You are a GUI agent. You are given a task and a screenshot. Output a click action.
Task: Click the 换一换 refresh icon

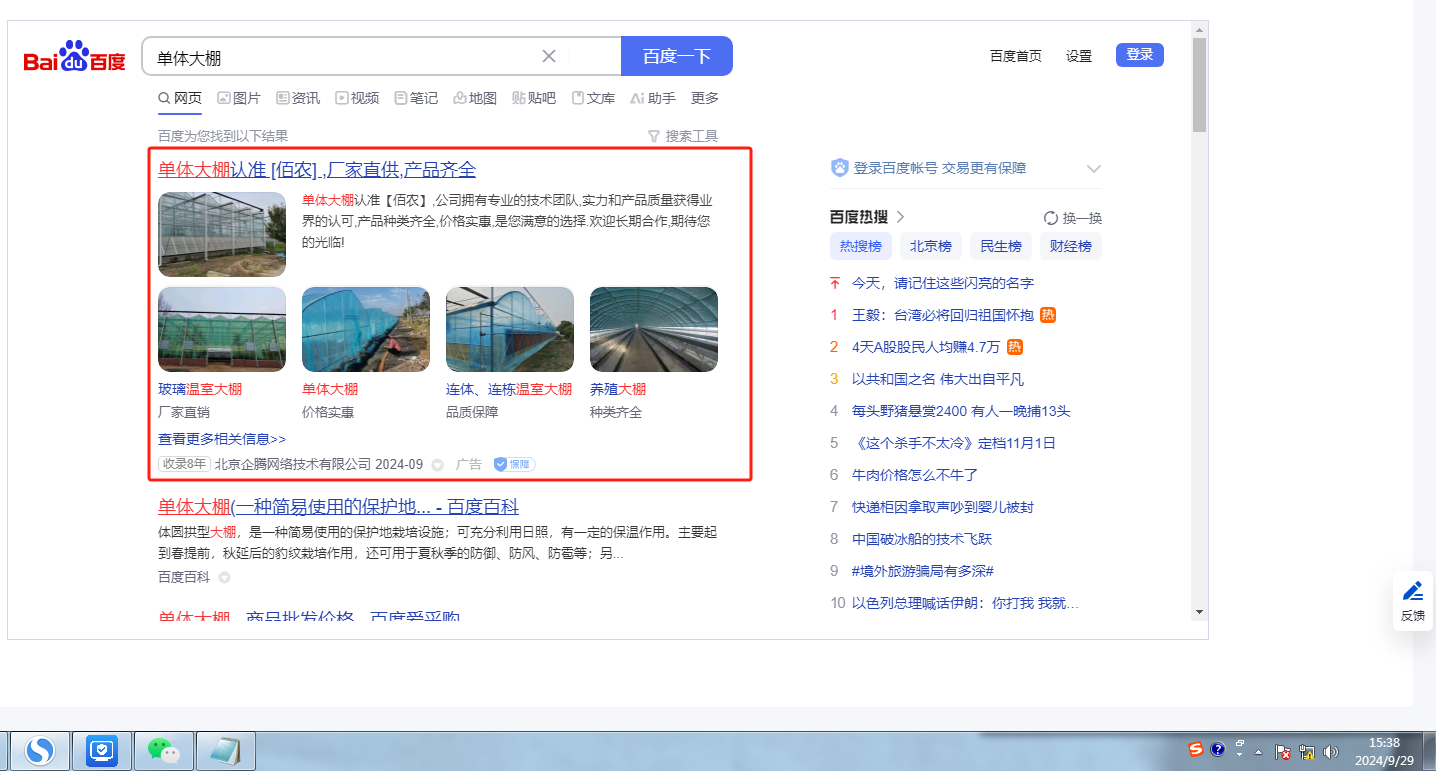tap(1051, 218)
